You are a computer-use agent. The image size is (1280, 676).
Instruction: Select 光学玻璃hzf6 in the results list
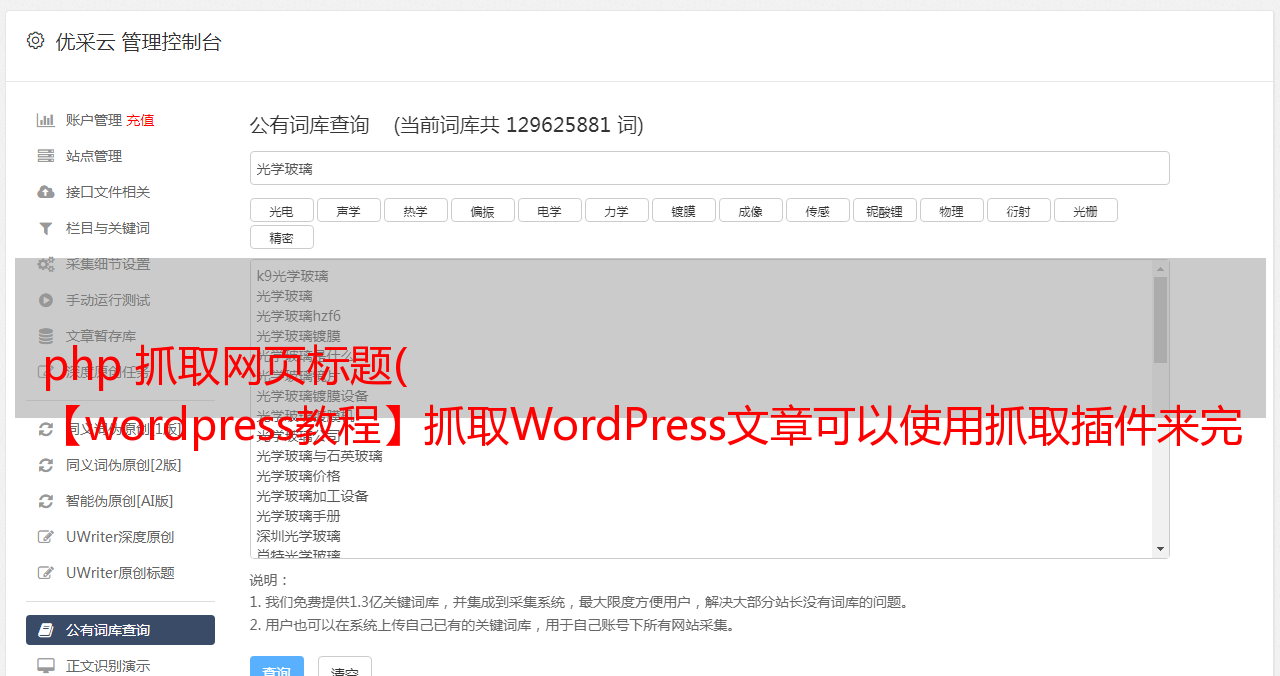pos(298,316)
